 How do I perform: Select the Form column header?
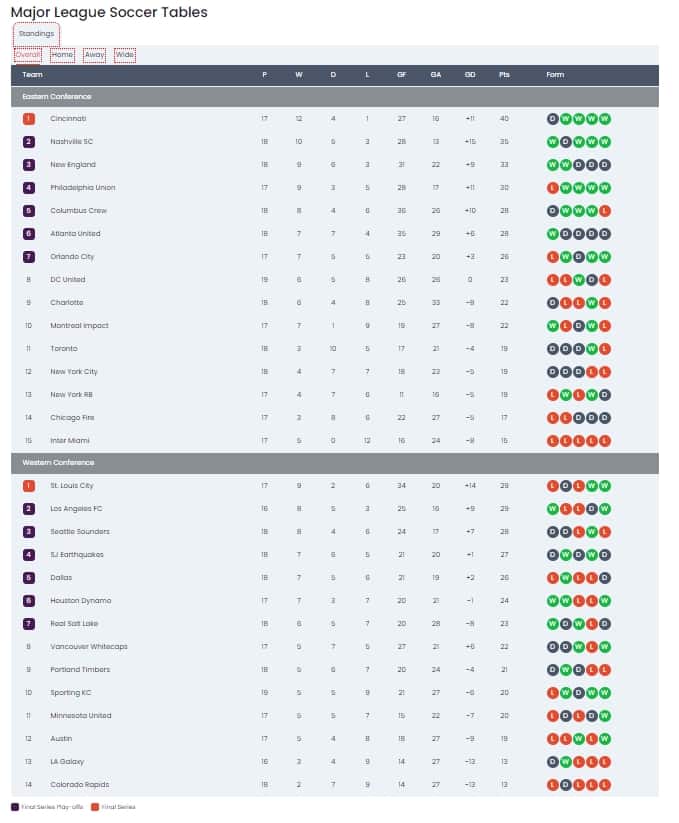coord(555,74)
